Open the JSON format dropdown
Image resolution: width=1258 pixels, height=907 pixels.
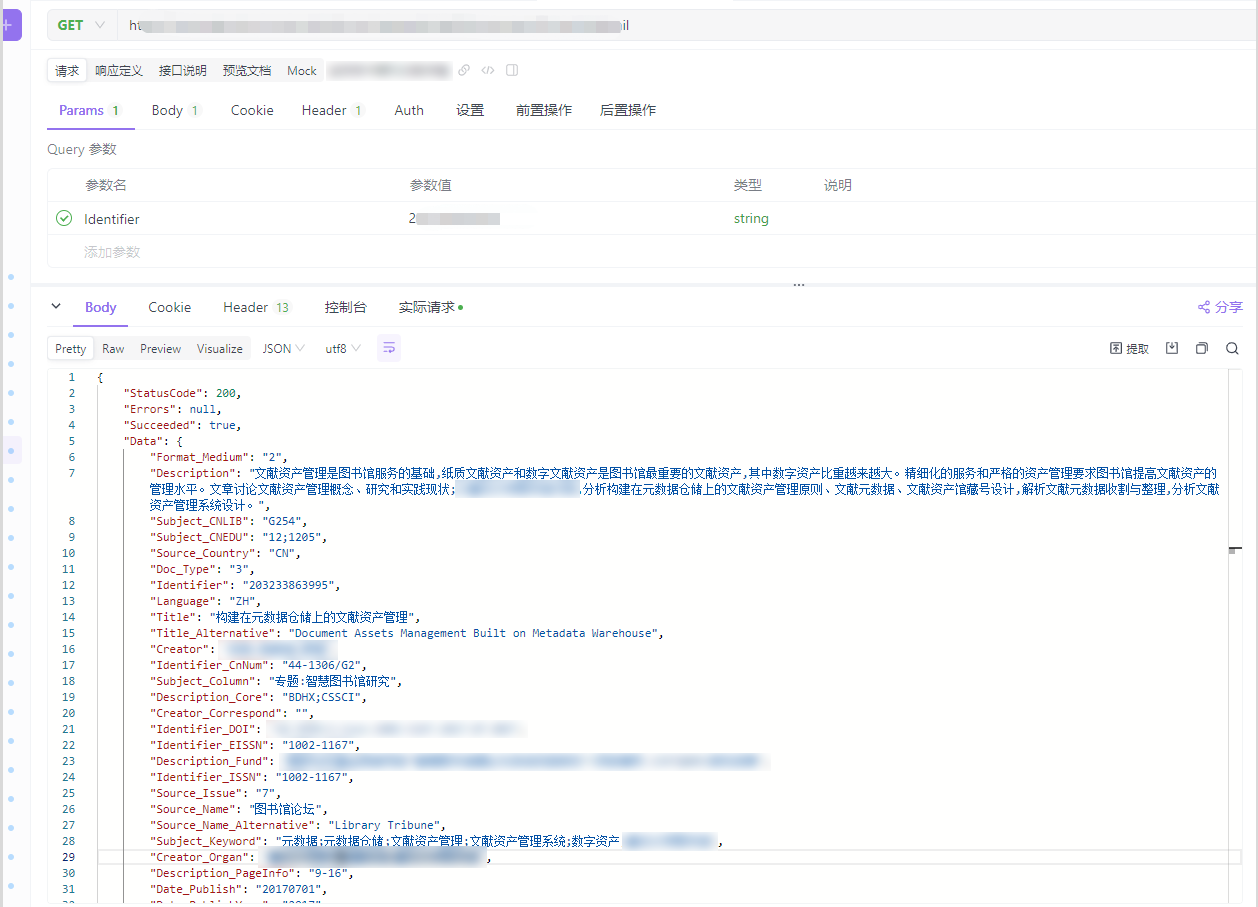(284, 349)
